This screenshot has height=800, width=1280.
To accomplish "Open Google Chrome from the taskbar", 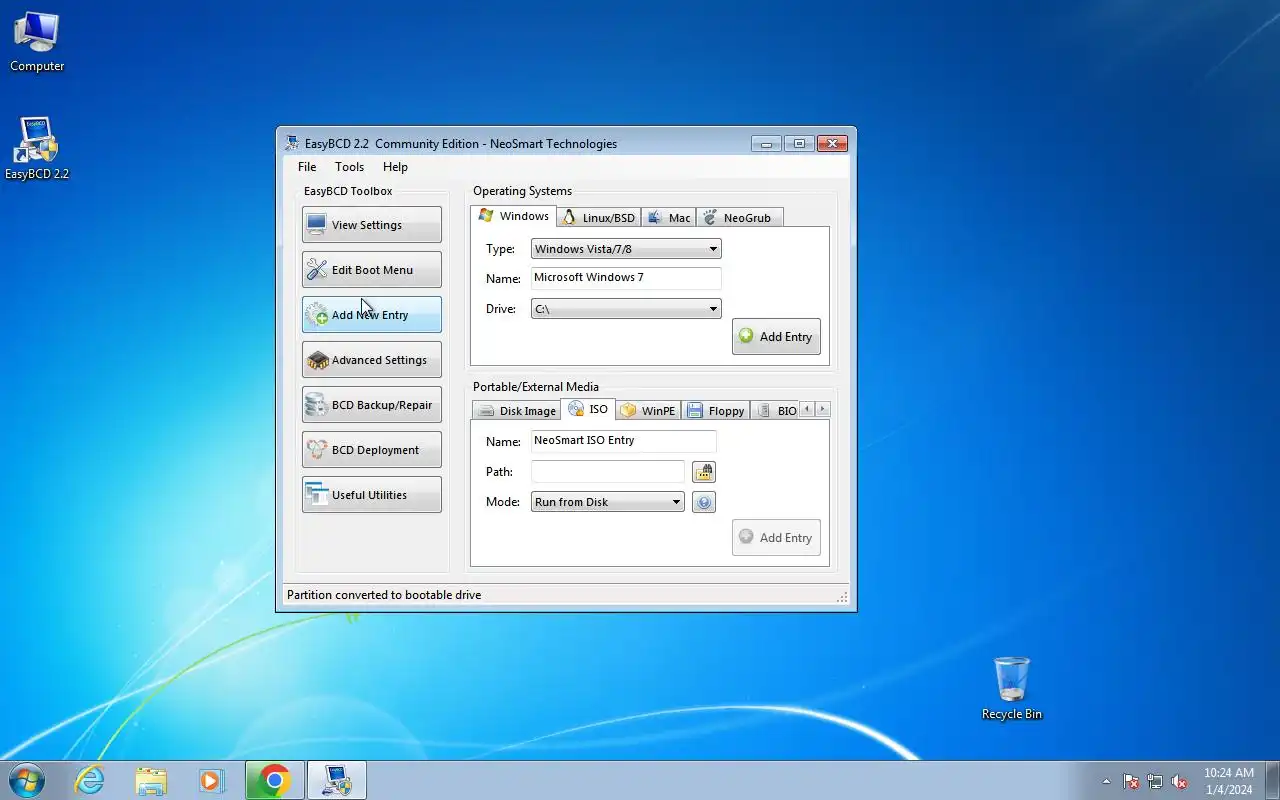I will pyautogui.click(x=275, y=780).
